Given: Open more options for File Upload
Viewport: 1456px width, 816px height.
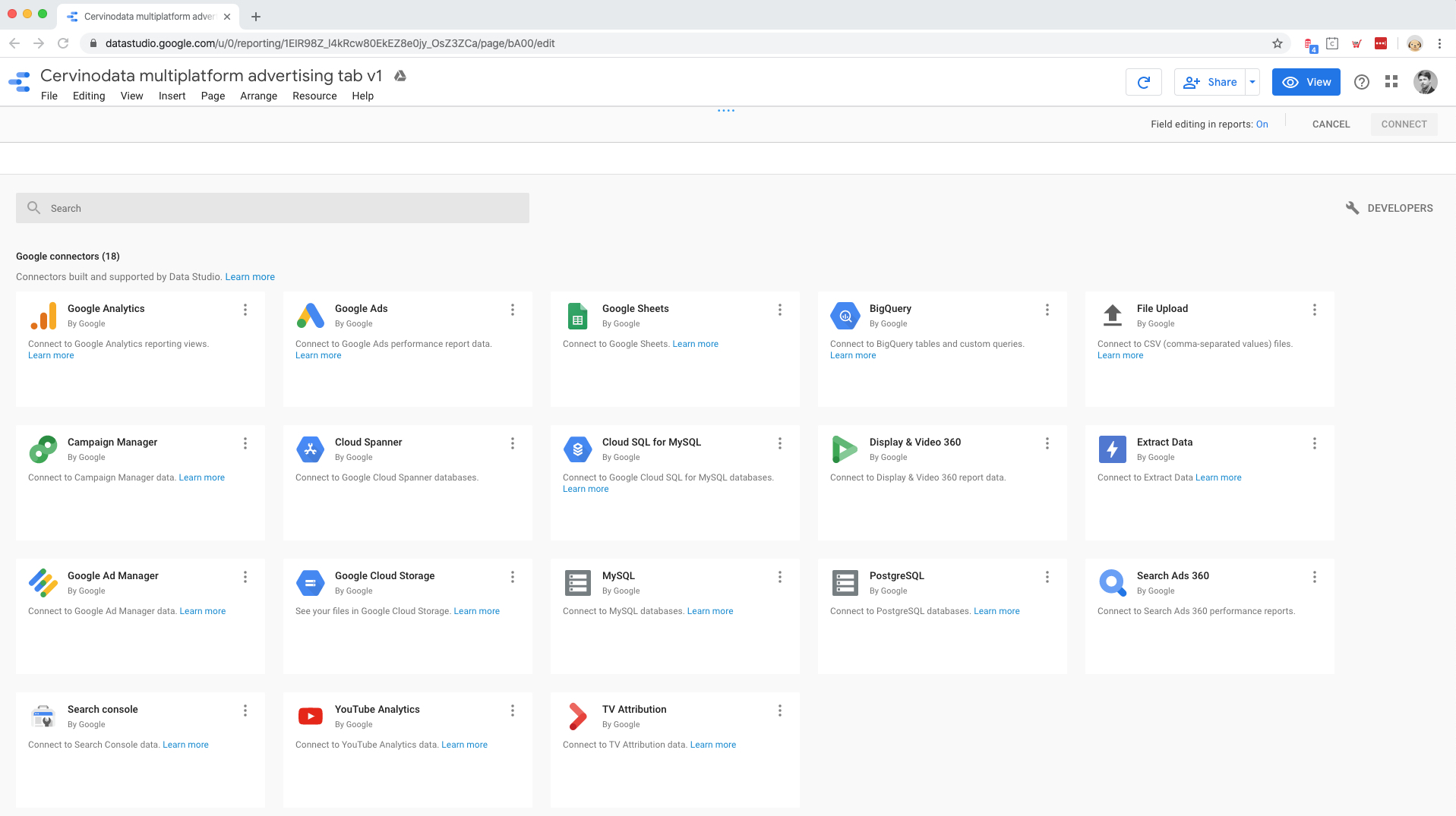Looking at the screenshot, I should (x=1315, y=310).
